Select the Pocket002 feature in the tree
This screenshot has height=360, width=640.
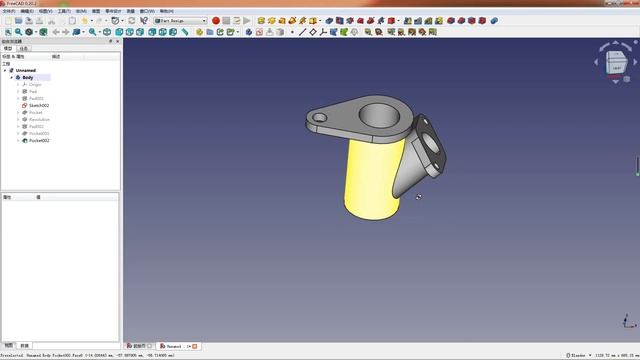(39, 140)
